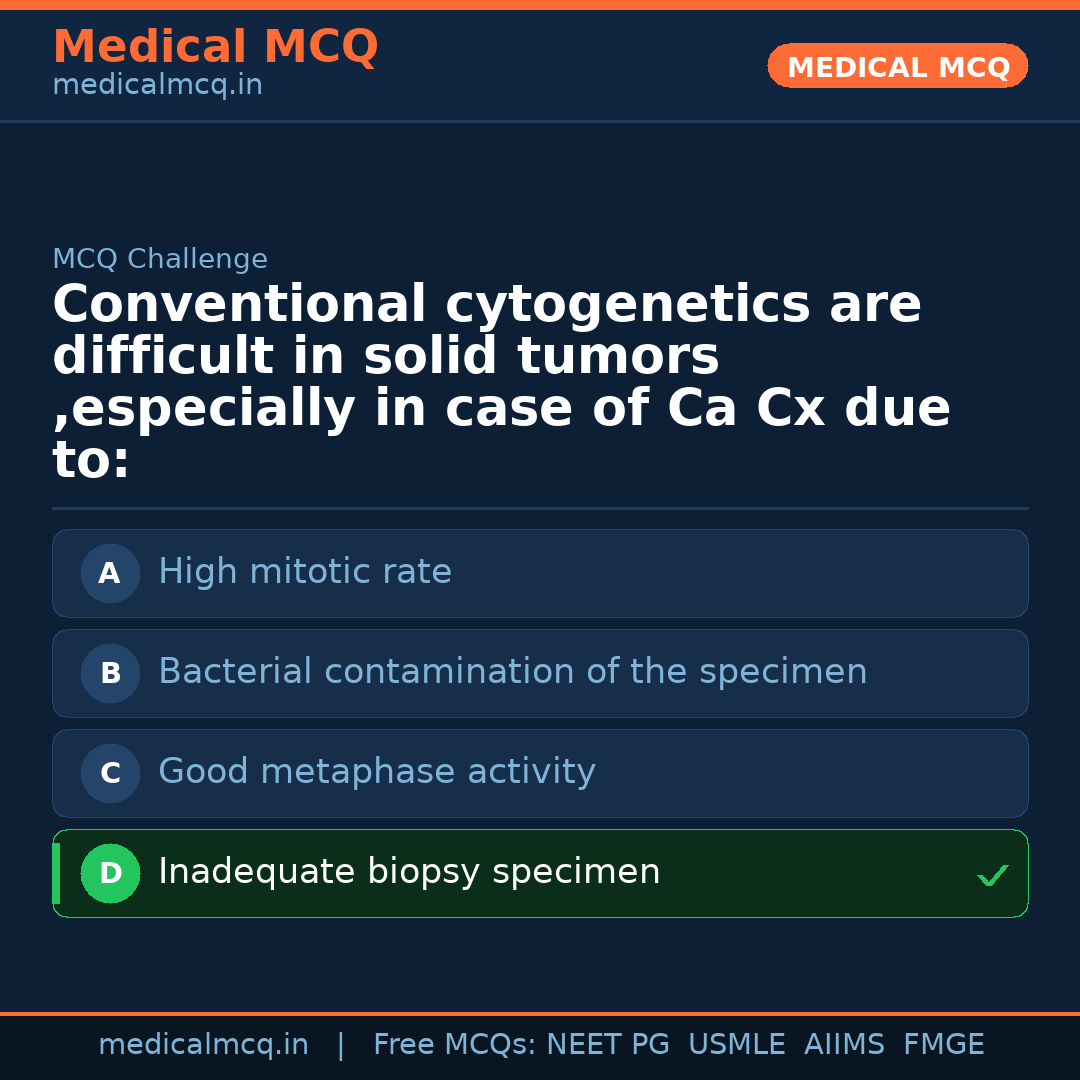
Task: Click the "Free MCQs:" footer label
Action: (x=455, y=1045)
